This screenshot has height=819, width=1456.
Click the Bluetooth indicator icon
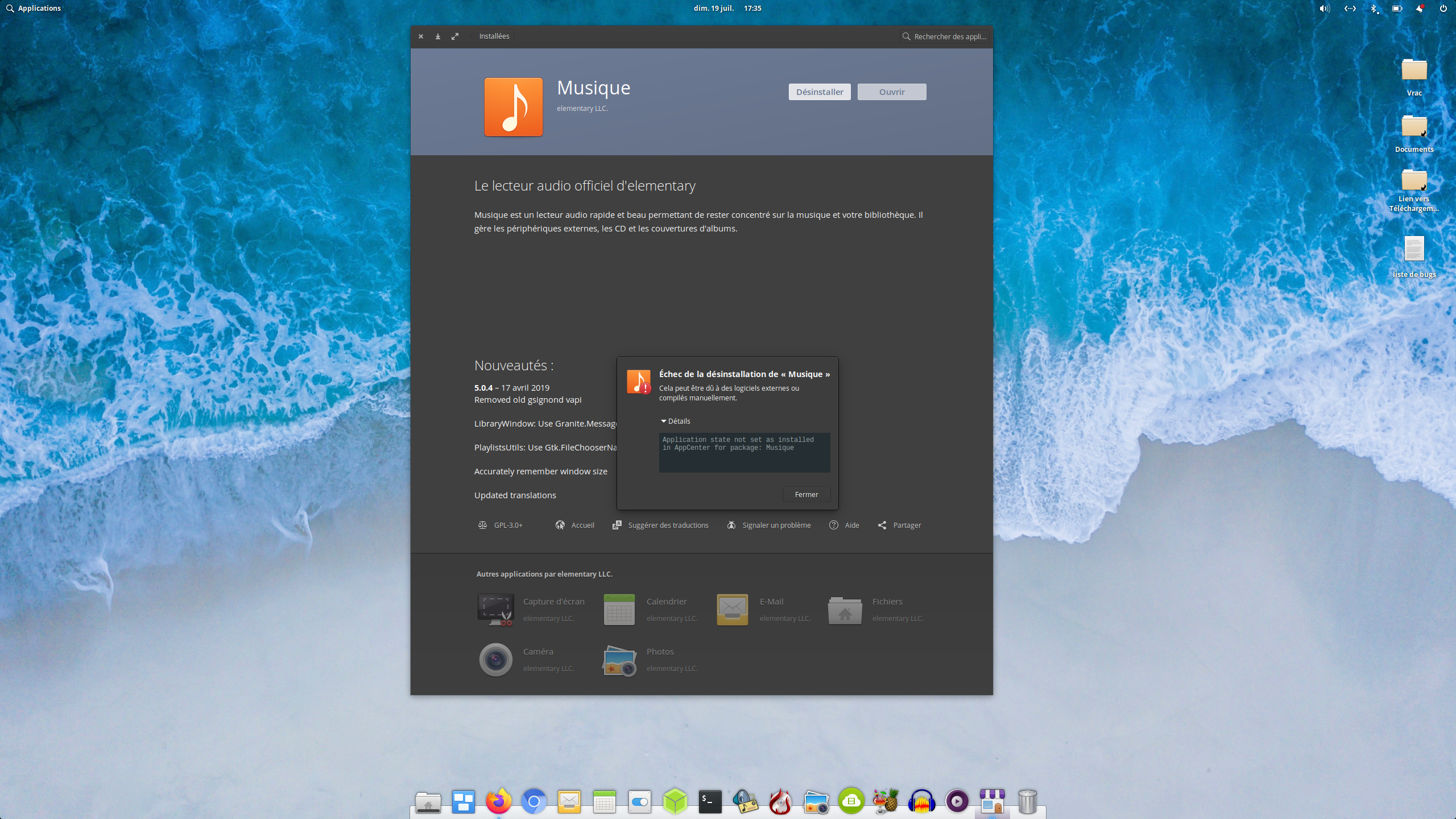click(x=1374, y=8)
